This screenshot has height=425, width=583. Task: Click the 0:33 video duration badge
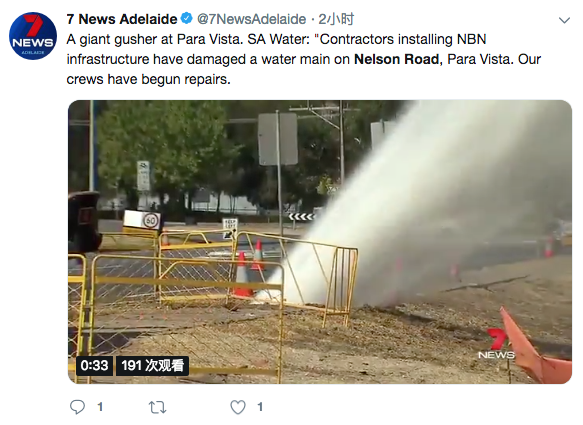94,366
